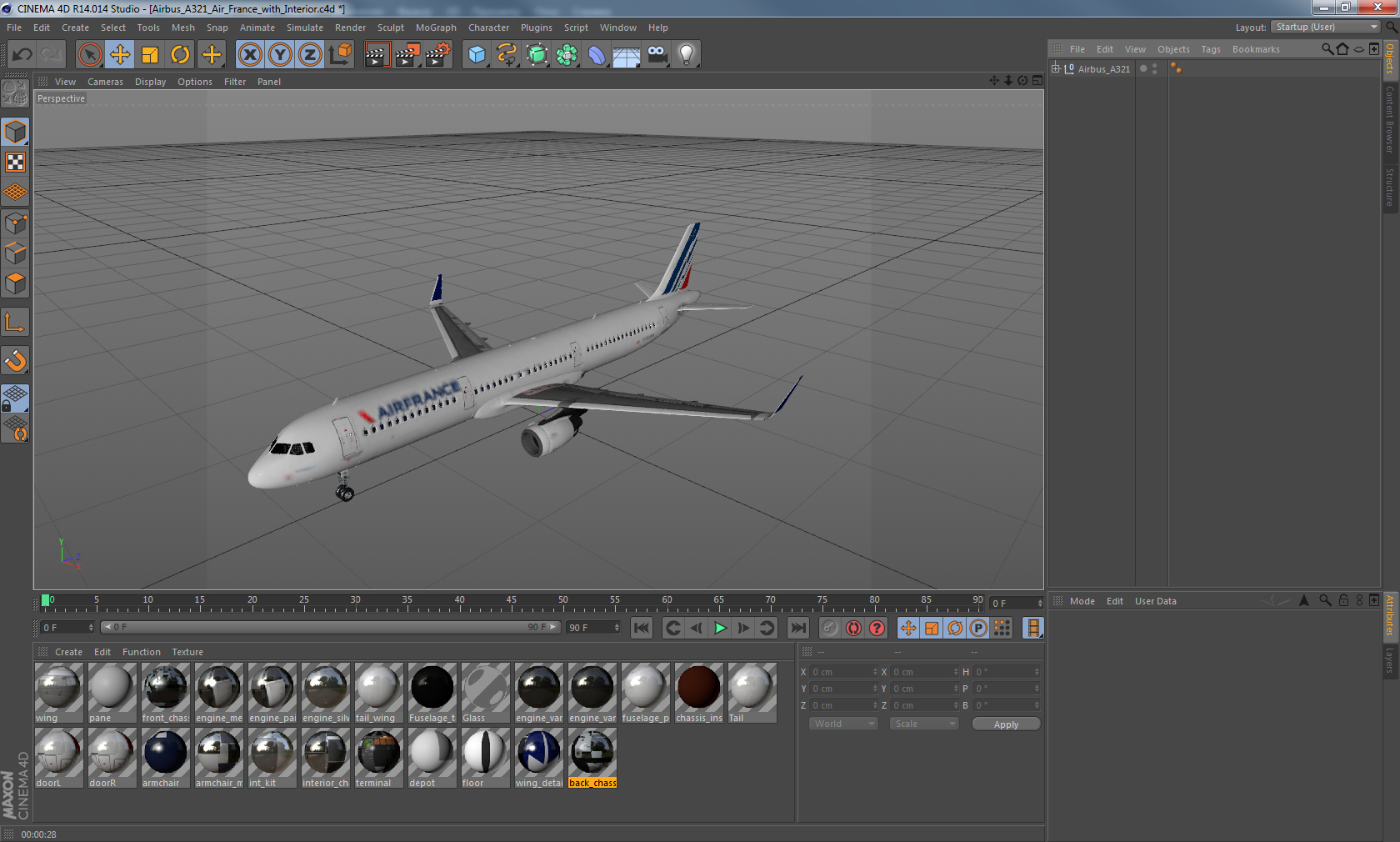Switch to Polygons mode
Image resolution: width=1400 pixels, height=842 pixels.
(15, 283)
